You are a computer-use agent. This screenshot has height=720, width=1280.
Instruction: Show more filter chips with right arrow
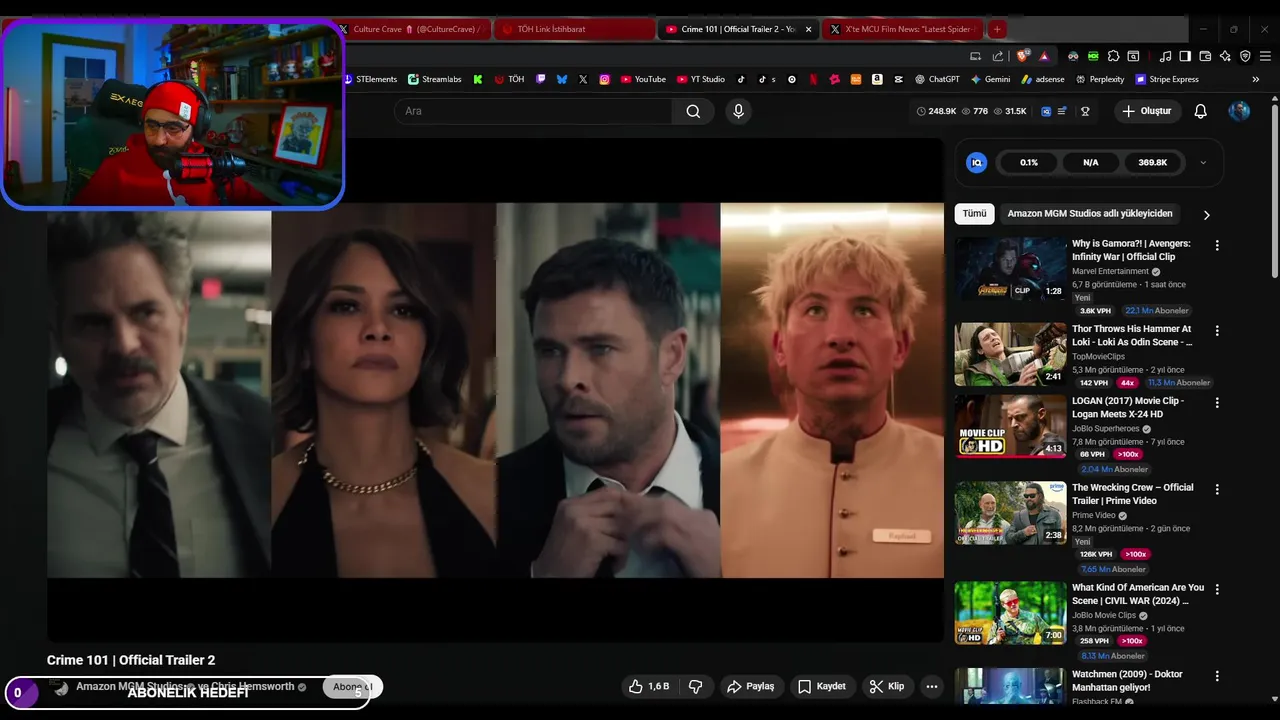[1206, 214]
